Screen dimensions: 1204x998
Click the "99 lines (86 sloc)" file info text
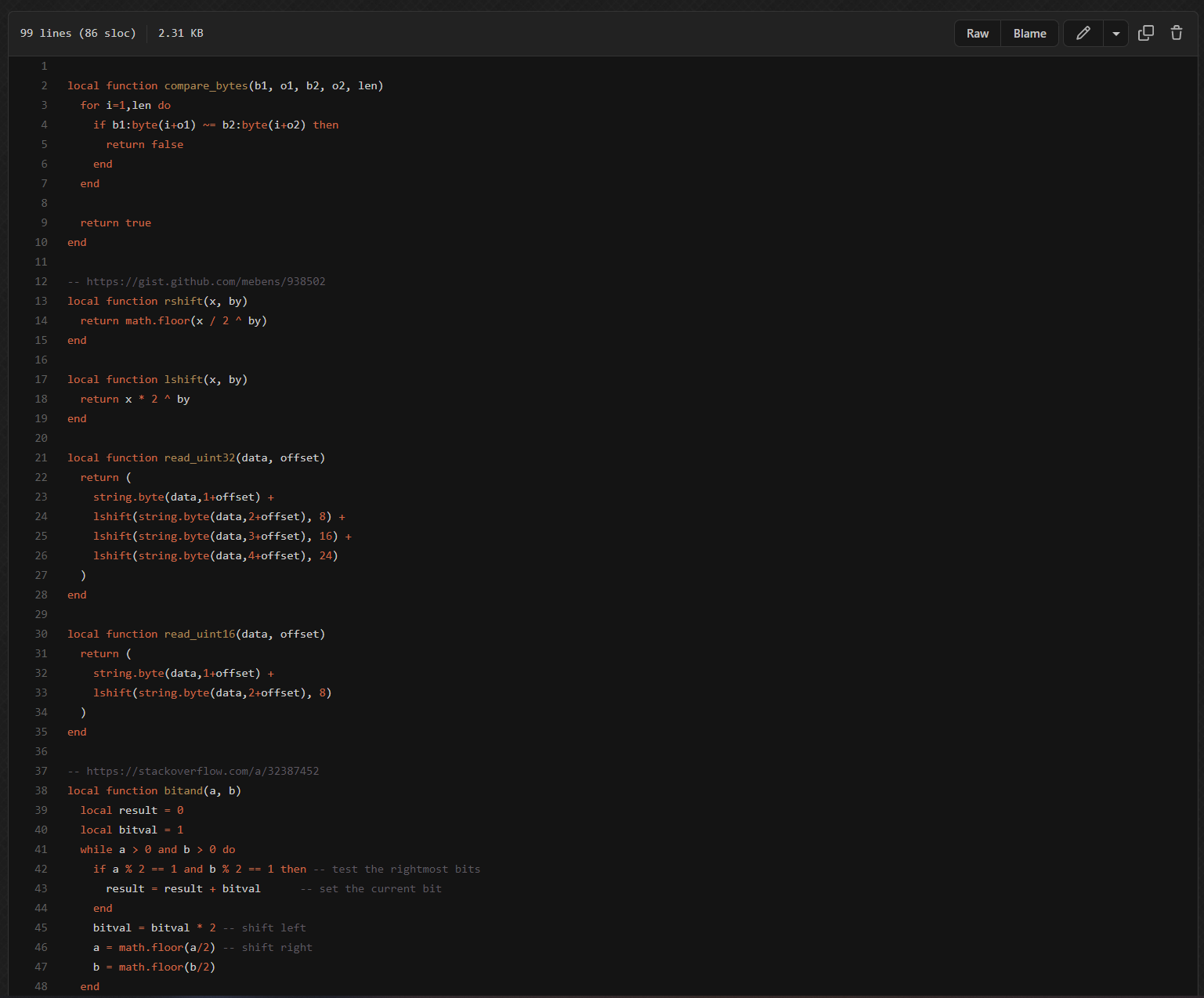click(78, 33)
